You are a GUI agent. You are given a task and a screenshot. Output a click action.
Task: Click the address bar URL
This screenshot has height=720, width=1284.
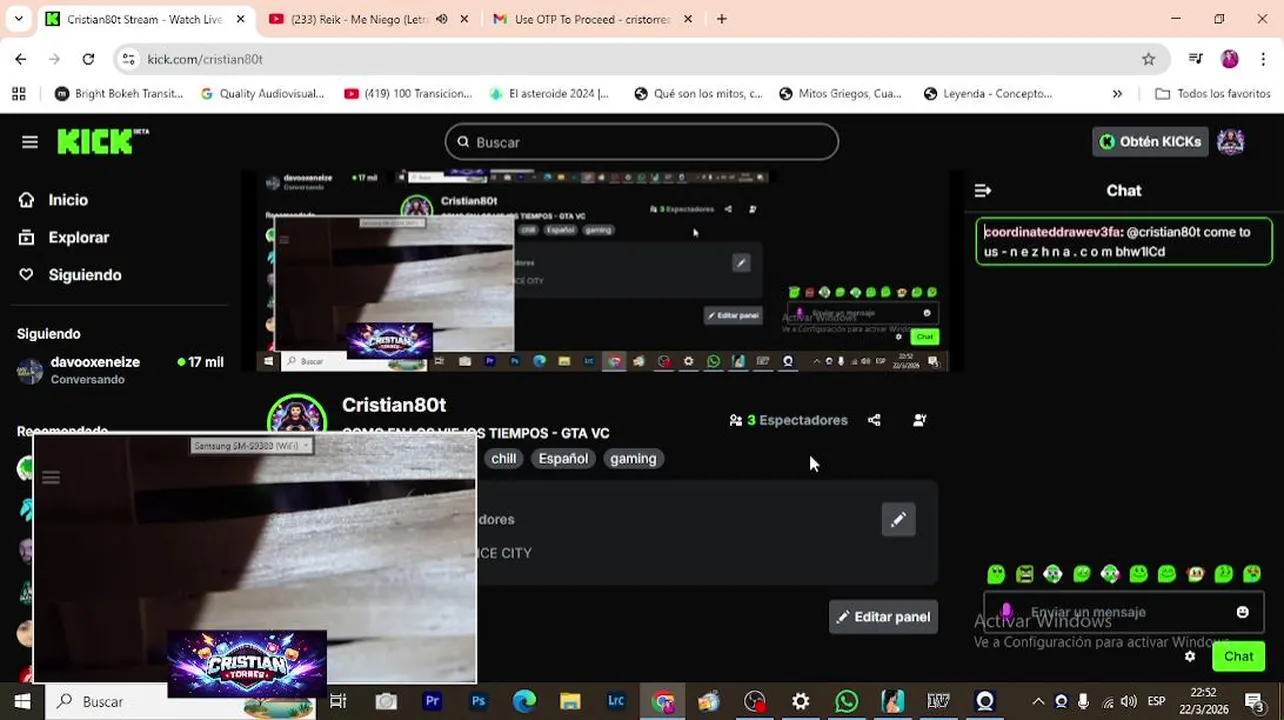point(205,59)
